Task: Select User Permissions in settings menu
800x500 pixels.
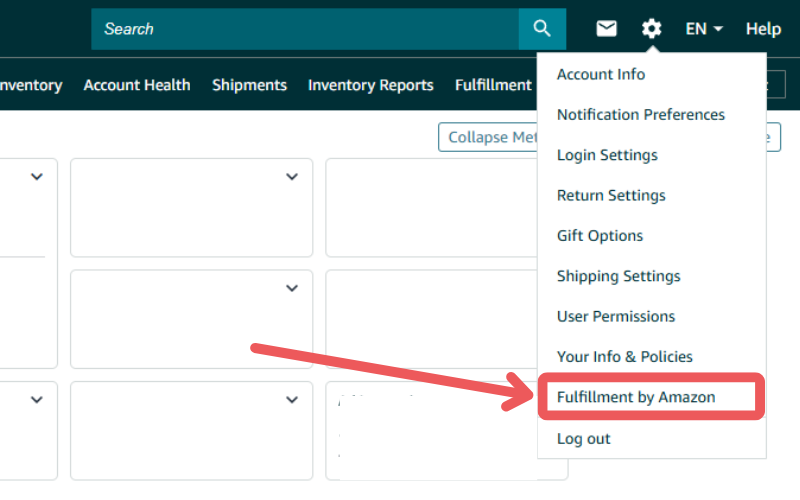Action: [x=616, y=316]
